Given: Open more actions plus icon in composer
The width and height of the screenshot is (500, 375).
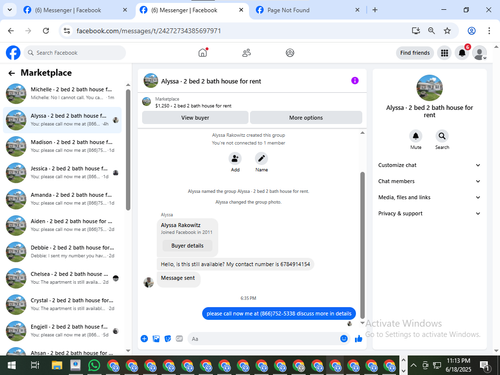Looking at the screenshot, I should pos(144,339).
